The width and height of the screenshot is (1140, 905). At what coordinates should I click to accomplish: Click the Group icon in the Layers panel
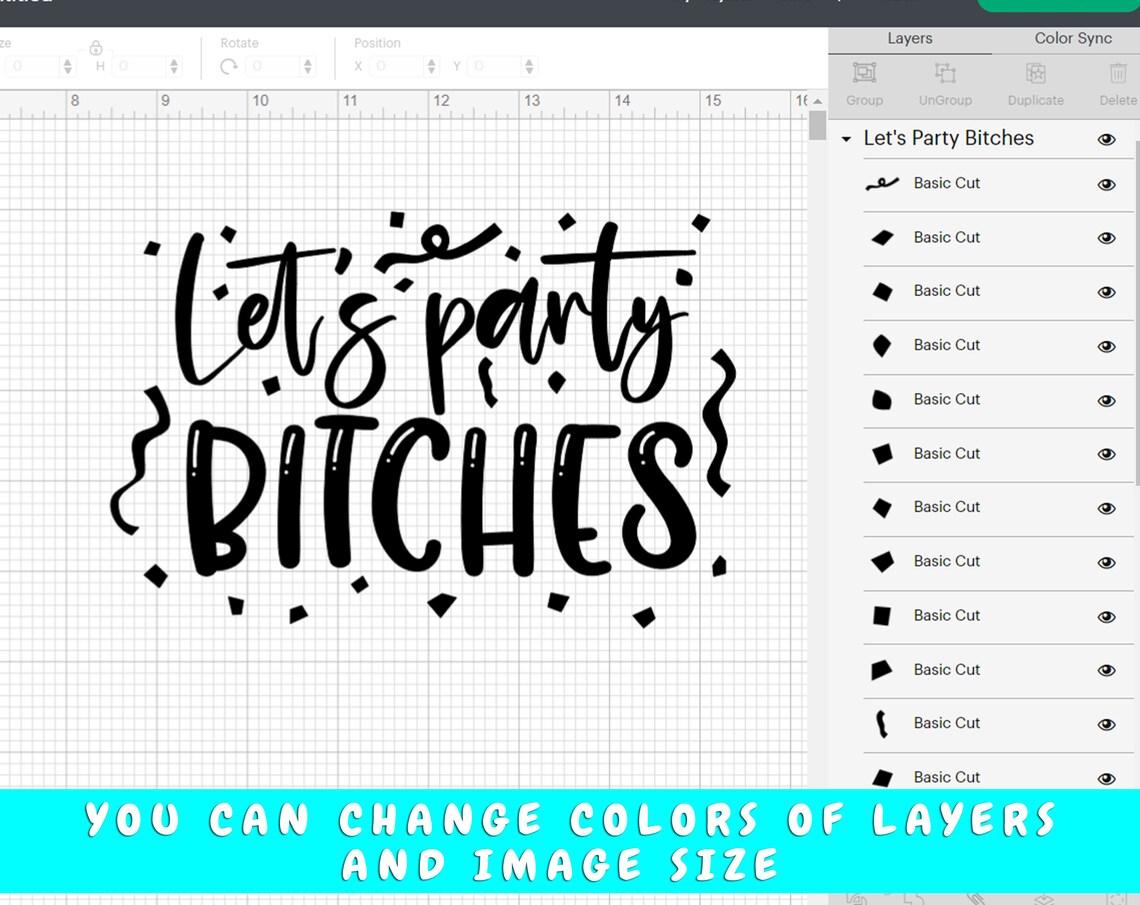[864, 80]
